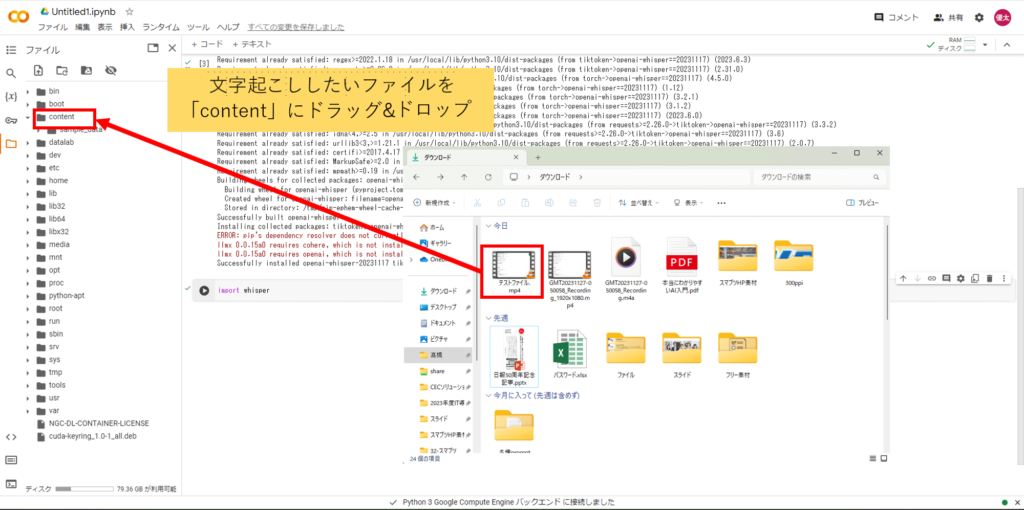The height and width of the screenshot is (510, 1024).
Task: Toggle the table of contents sidebar
Action: click(11, 48)
